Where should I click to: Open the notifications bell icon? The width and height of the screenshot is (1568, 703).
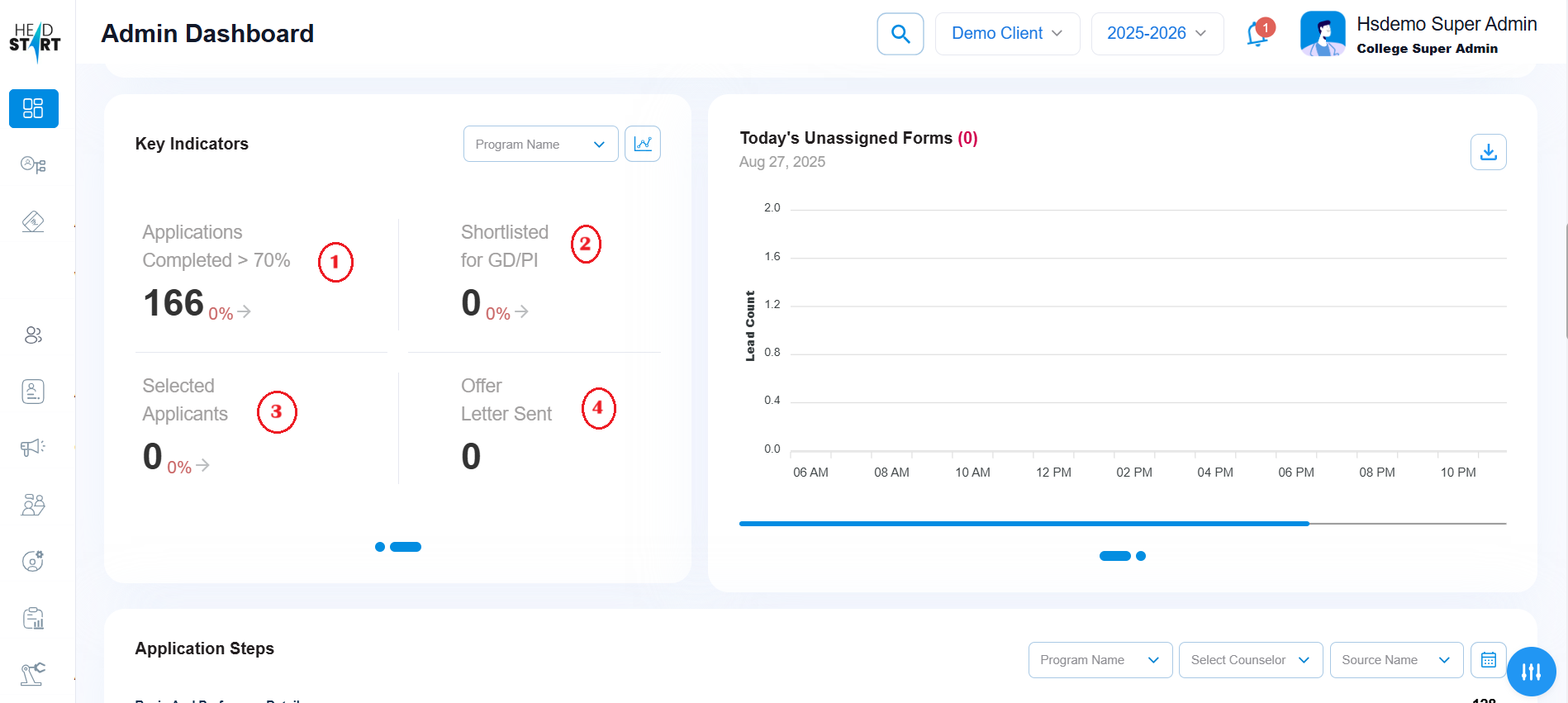click(x=1257, y=34)
